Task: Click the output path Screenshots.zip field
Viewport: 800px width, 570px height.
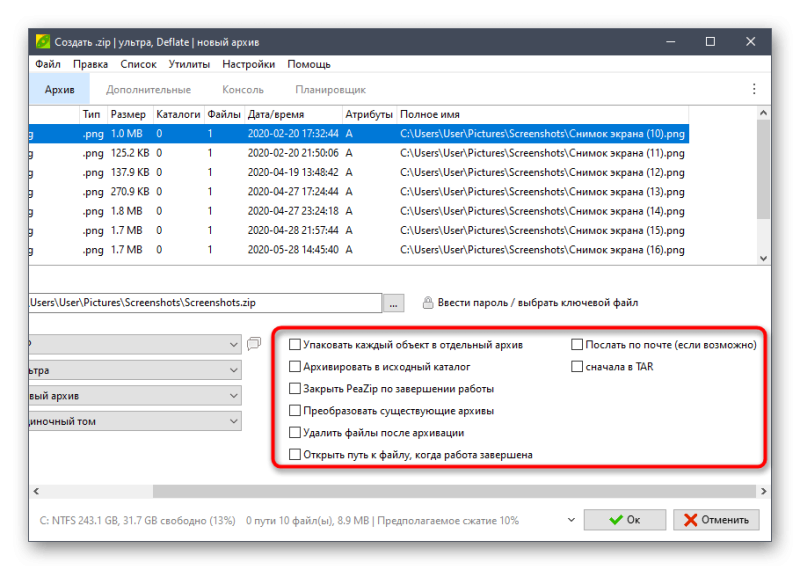Action: (x=205, y=303)
